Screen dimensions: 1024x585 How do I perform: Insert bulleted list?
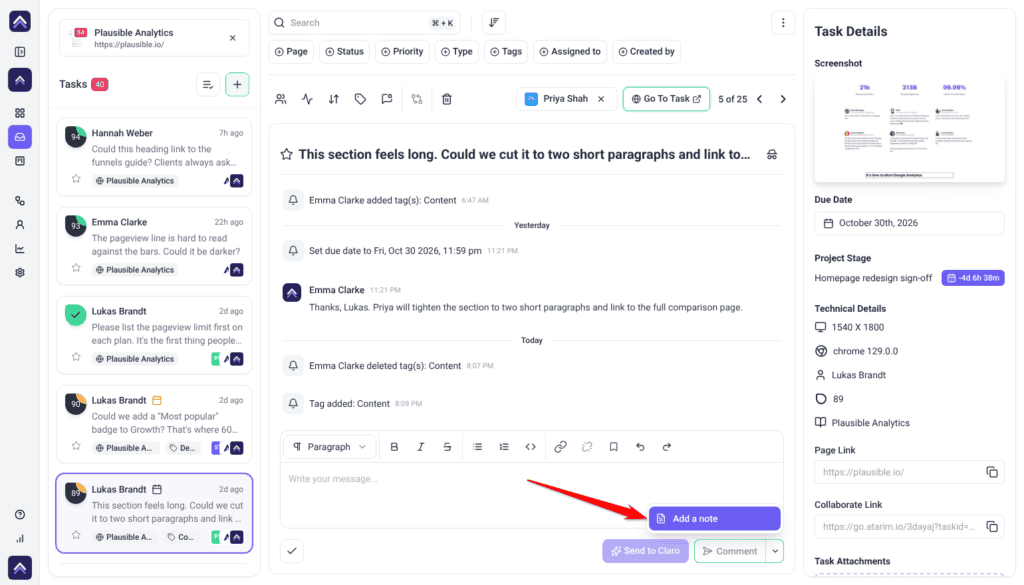[477, 447]
